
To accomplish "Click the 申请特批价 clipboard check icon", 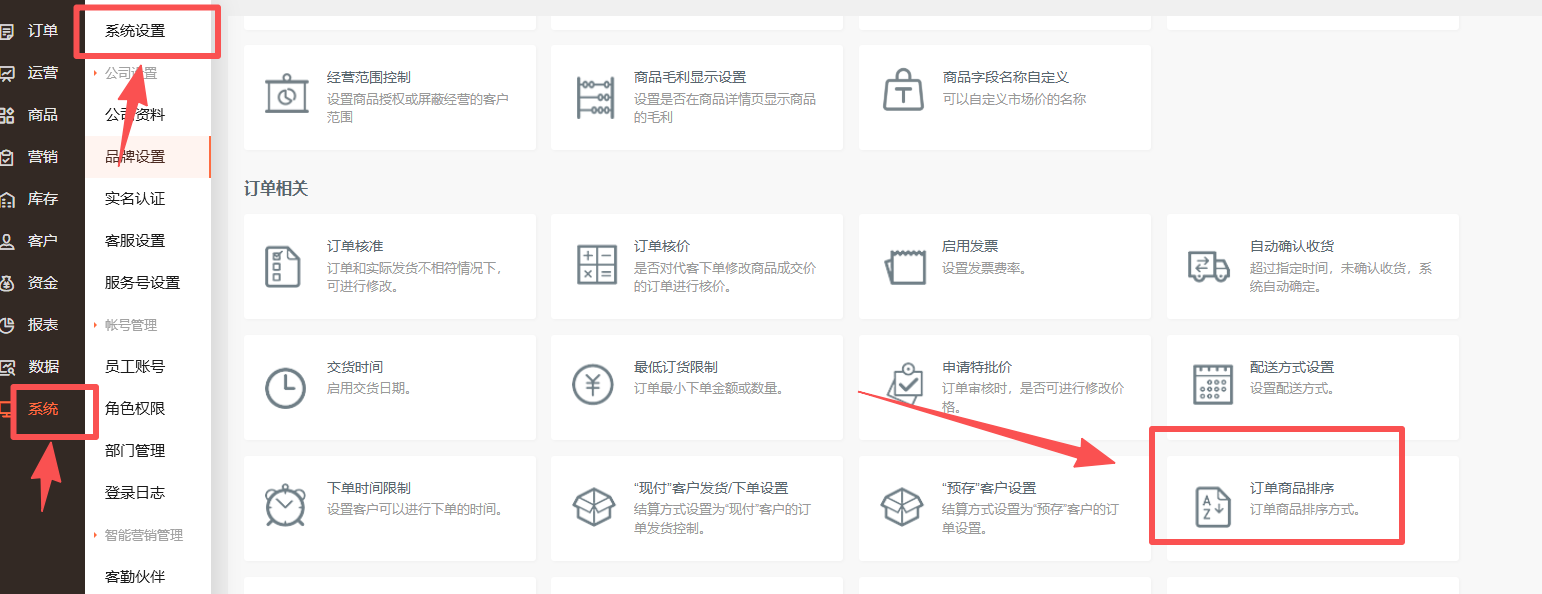I will click(x=906, y=383).
